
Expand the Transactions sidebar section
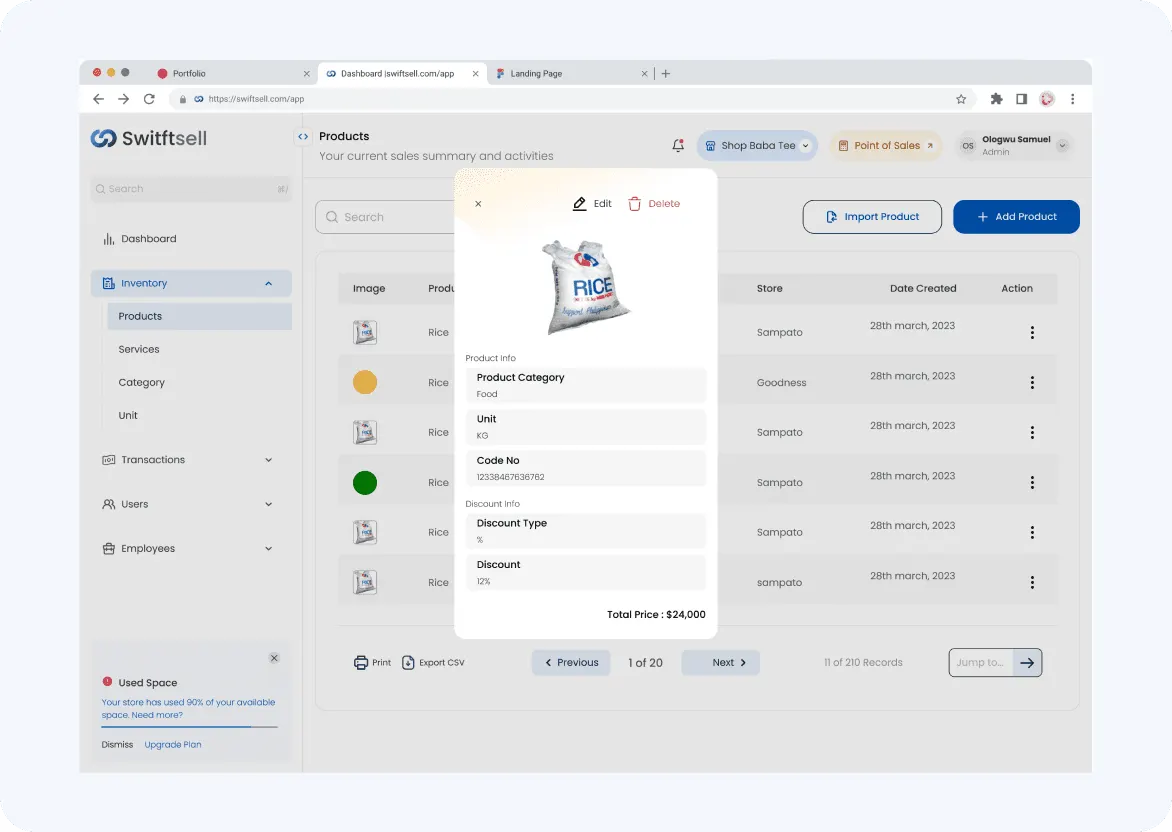pyautogui.click(x=268, y=460)
